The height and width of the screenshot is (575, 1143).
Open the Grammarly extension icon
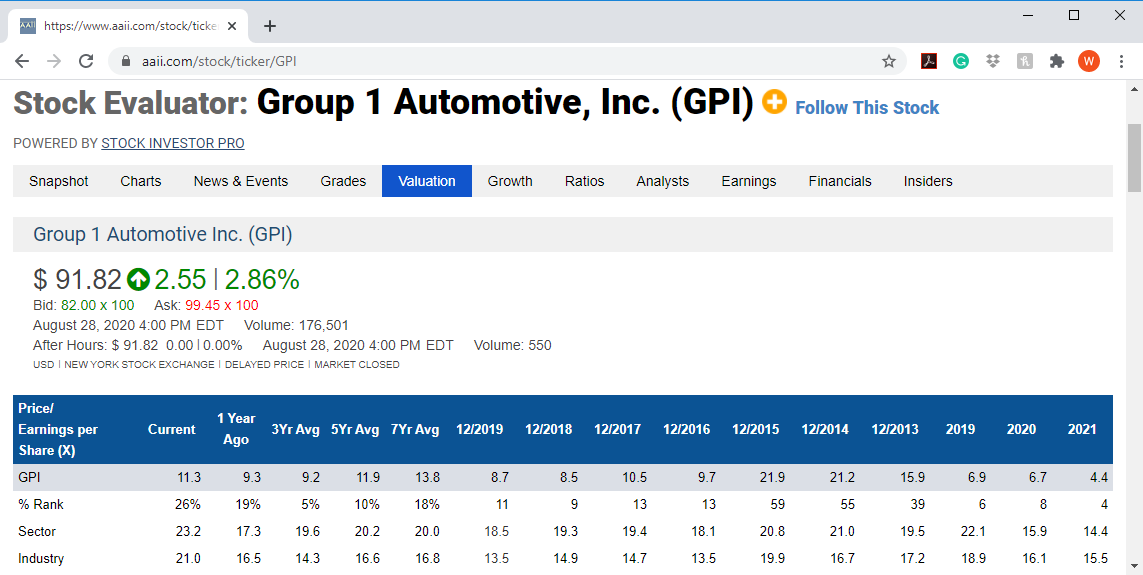pyautogui.click(x=961, y=61)
